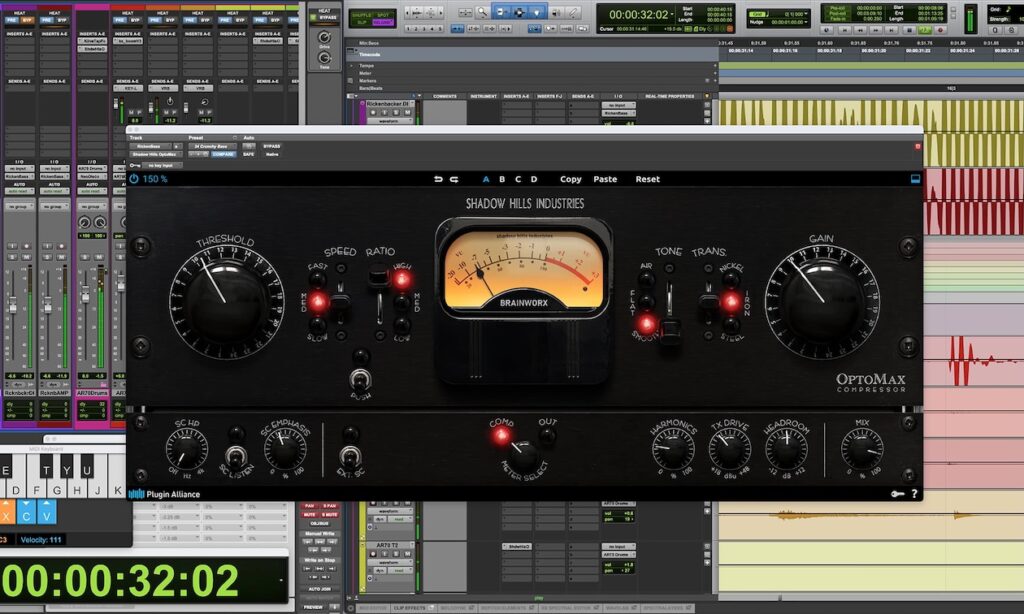Expand the Tempo ruler

click(x=352, y=65)
